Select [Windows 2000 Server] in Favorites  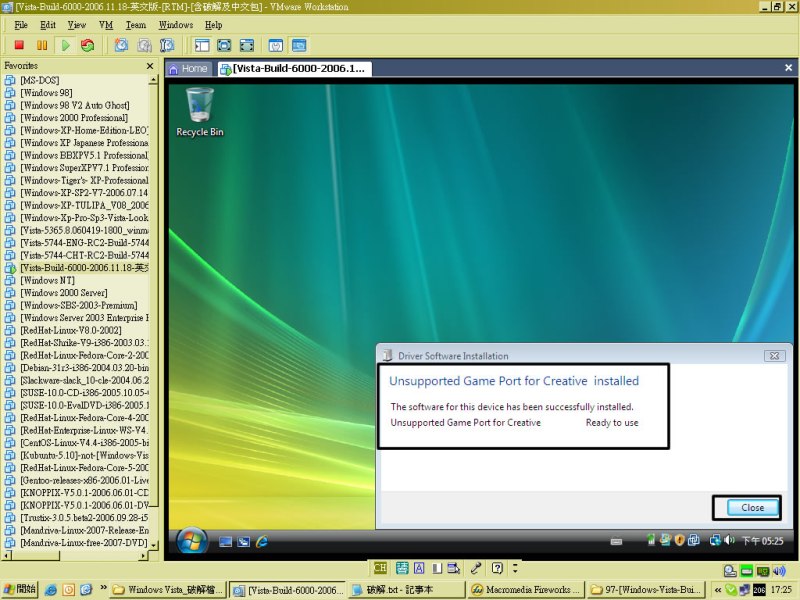point(64,293)
